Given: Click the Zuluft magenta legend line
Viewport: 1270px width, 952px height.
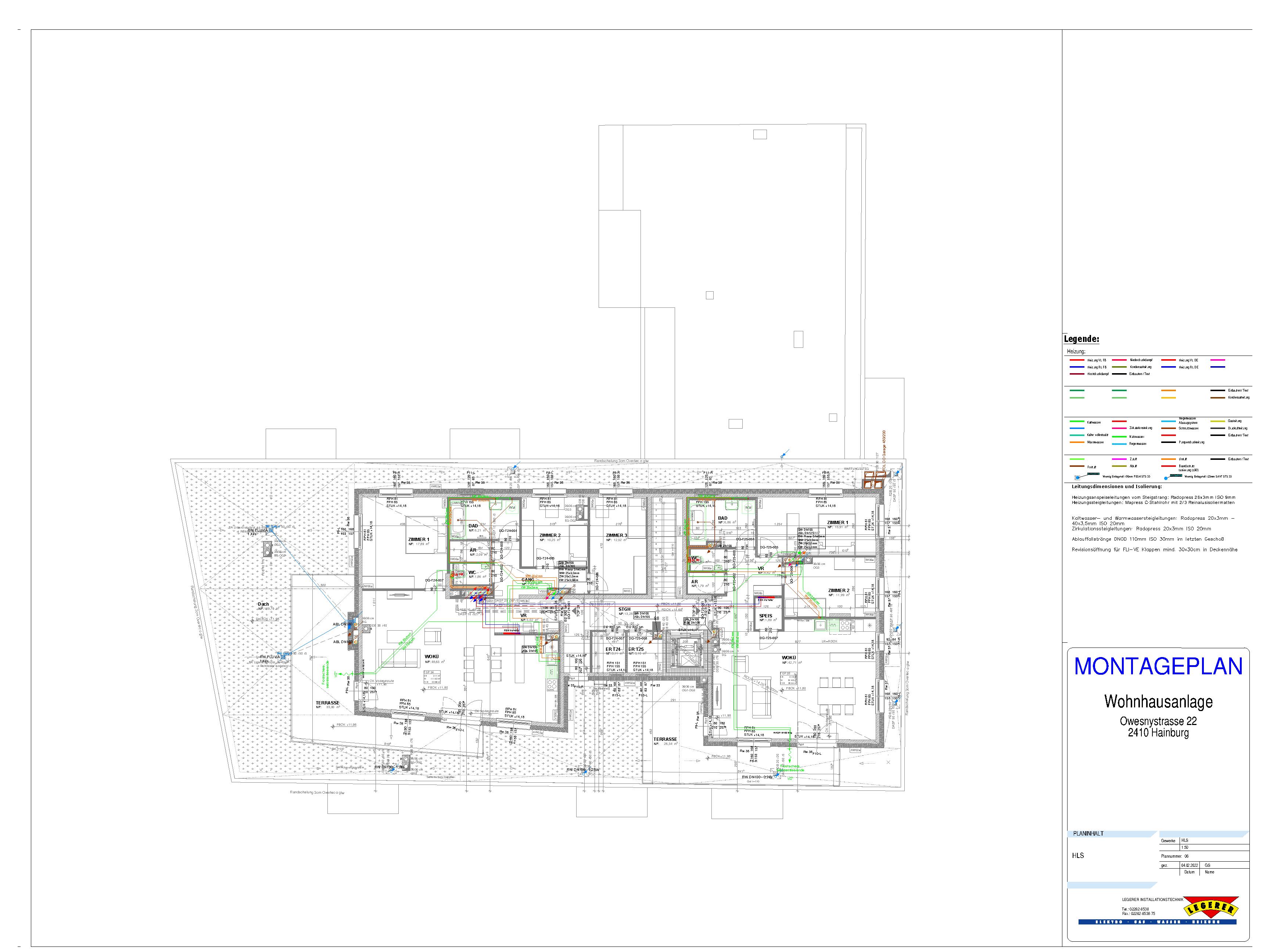Looking at the screenshot, I should tap(1120, 459).
